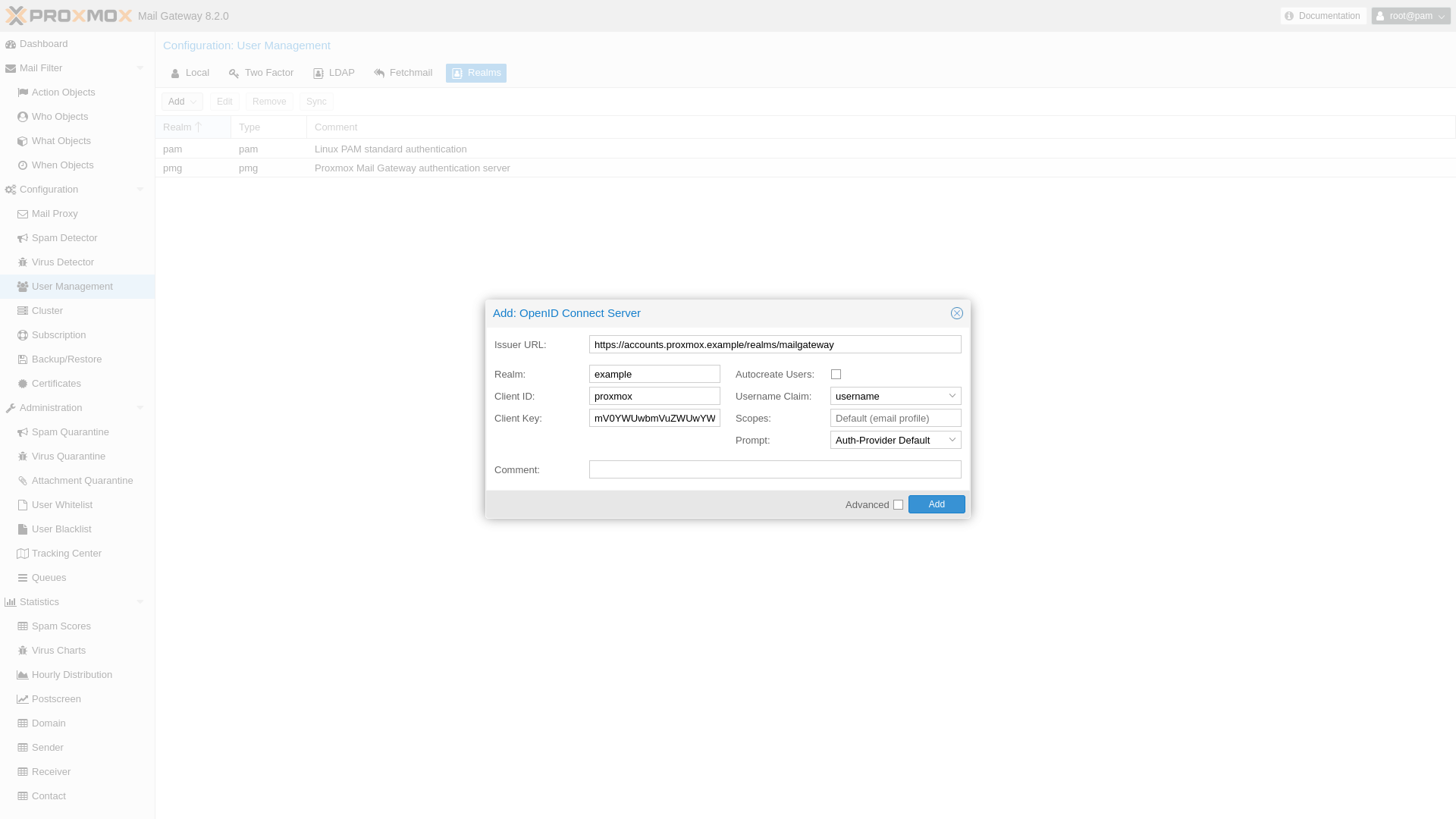
Task: Click the Certificates gear icon in sidebar
Action: tap(23, 384)
